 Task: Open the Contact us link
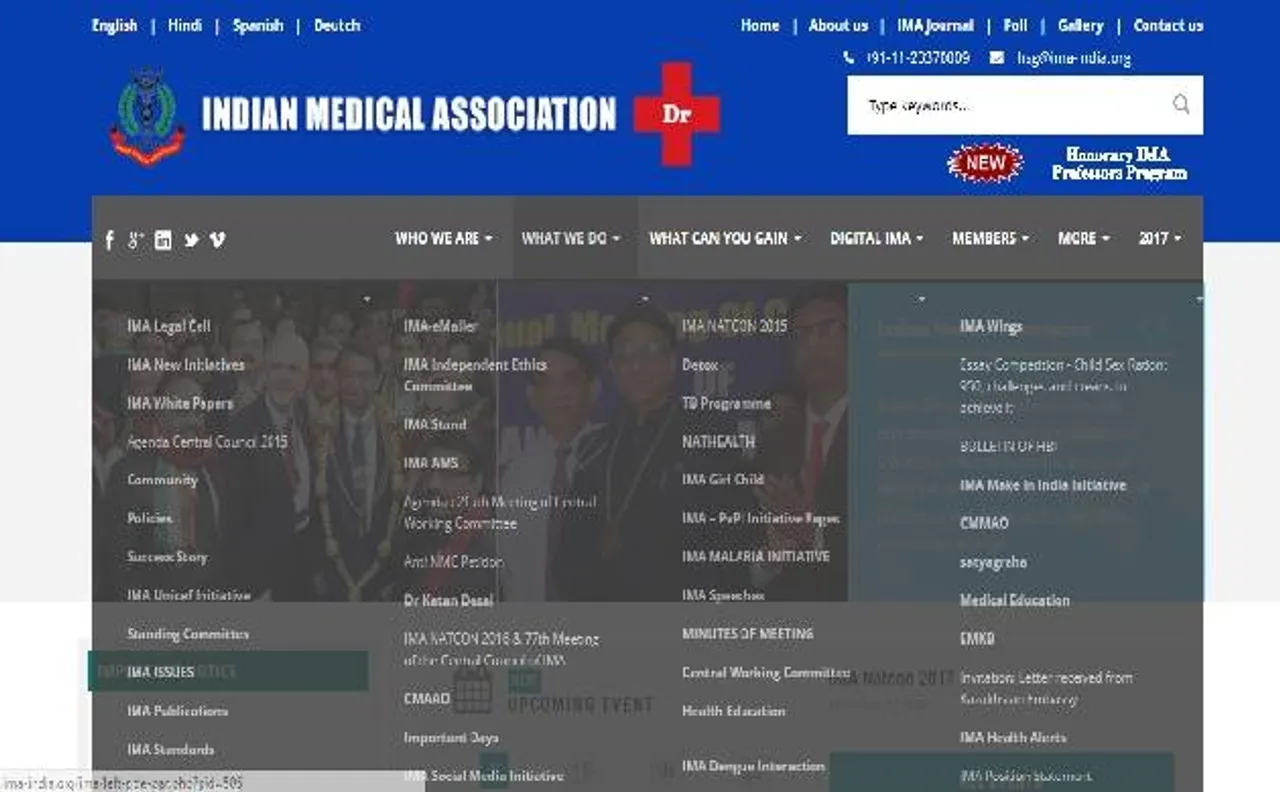pos(1168,25)
